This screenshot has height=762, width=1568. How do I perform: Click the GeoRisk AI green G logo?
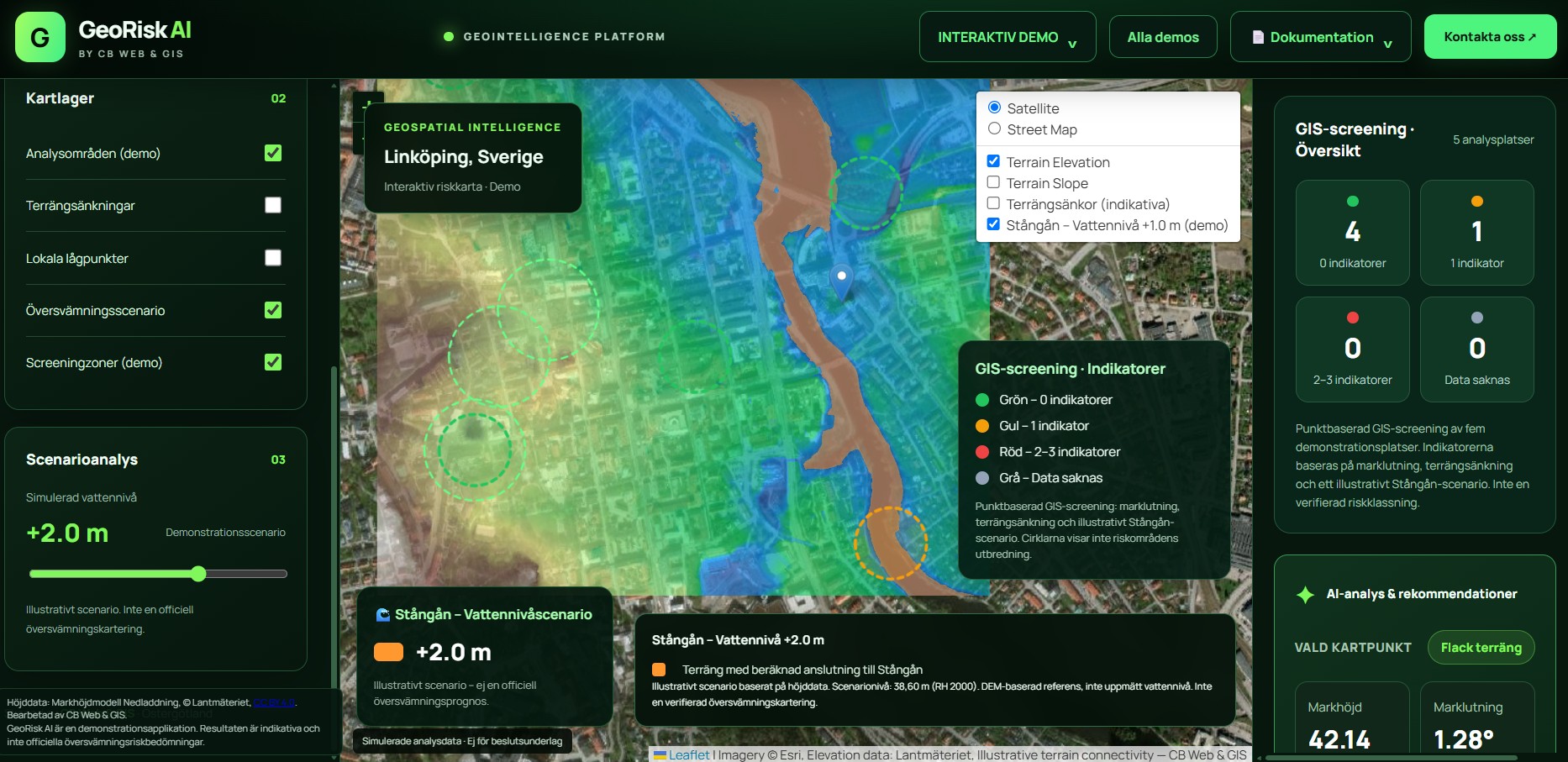40,37
